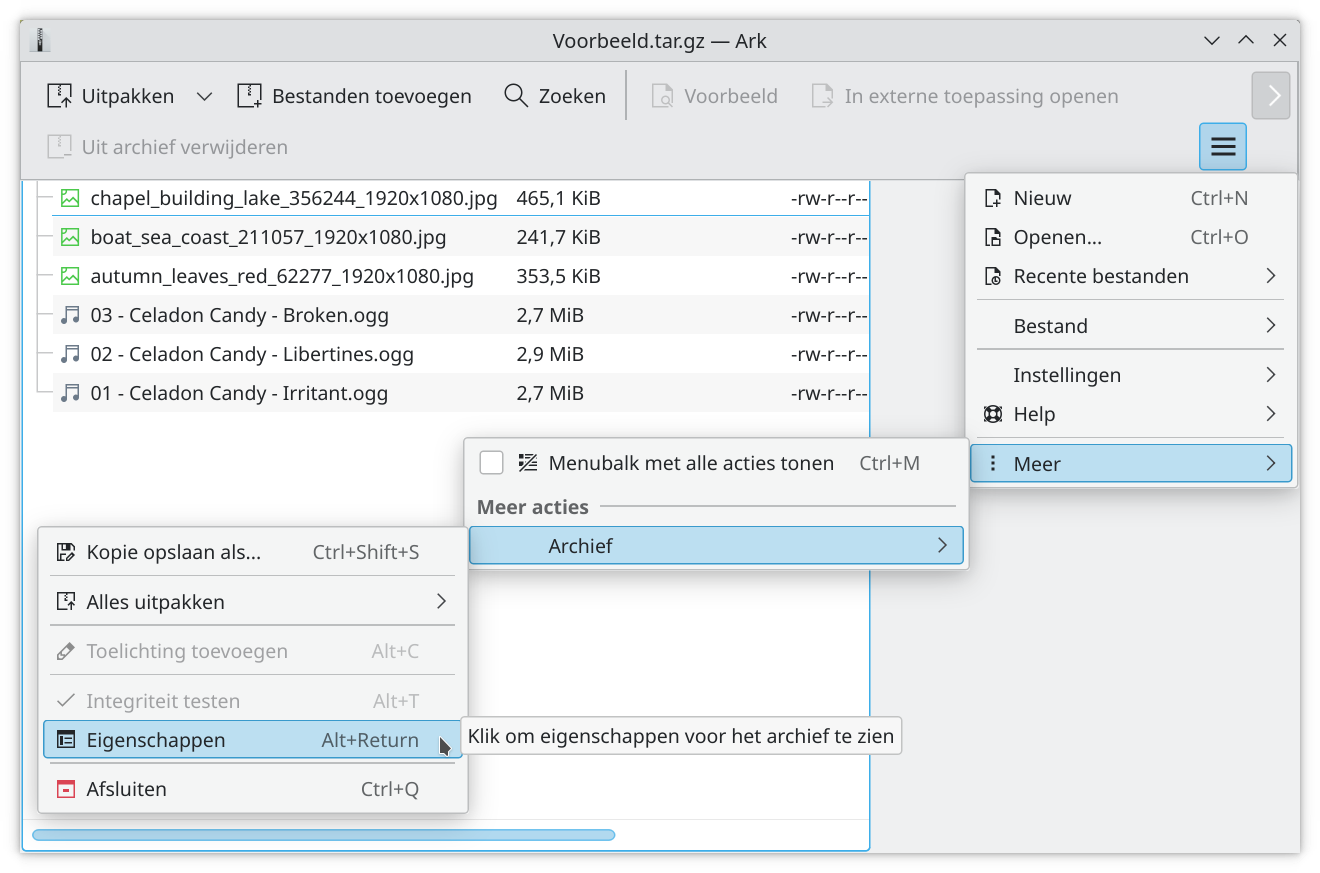Click music icon of 03 Broken.ogg
The image size is (1320, 873).
click(x=70, y=315)
